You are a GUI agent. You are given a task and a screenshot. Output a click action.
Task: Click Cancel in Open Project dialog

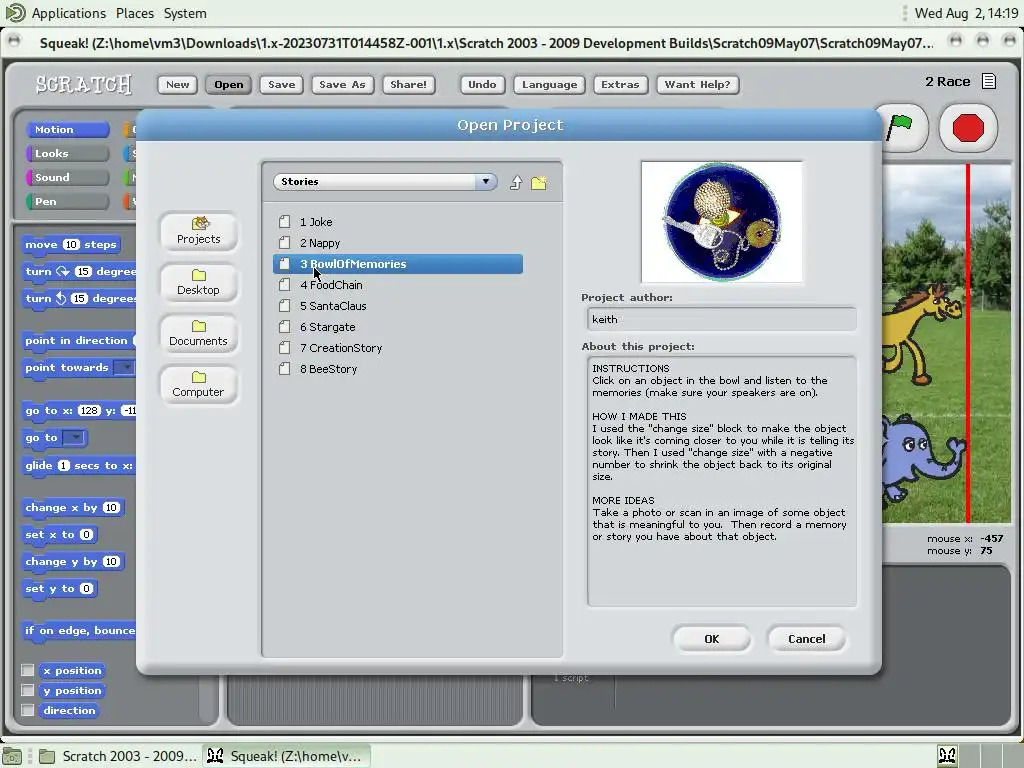(807, 639)
